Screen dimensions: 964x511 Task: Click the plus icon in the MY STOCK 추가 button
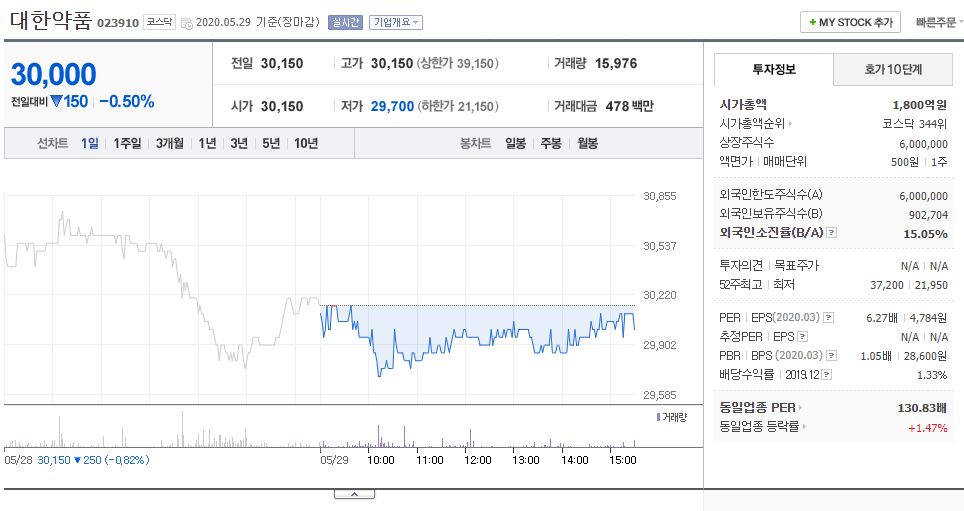pyautogui.click(x=813, y=22)
